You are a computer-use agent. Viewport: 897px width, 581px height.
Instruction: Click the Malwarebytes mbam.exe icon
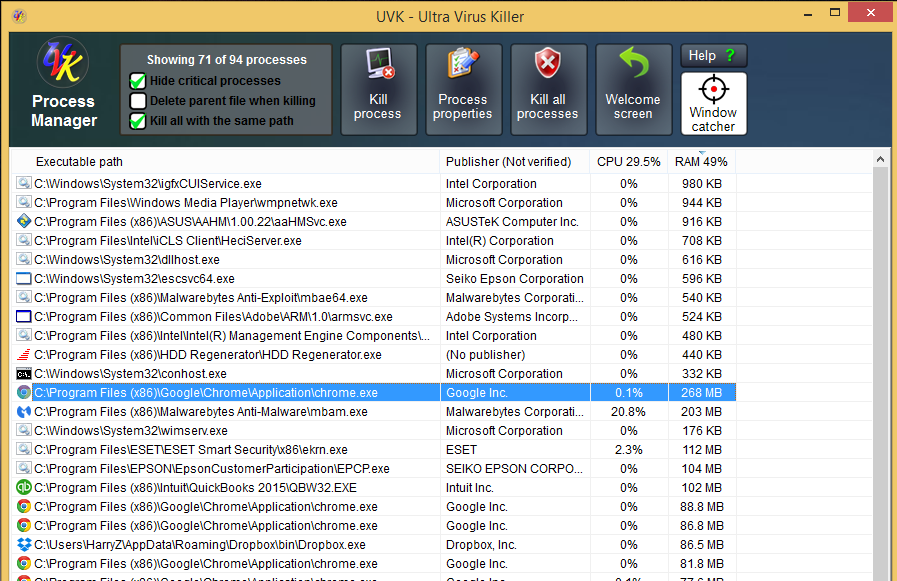pyautogui.click(x=23, y=412)
